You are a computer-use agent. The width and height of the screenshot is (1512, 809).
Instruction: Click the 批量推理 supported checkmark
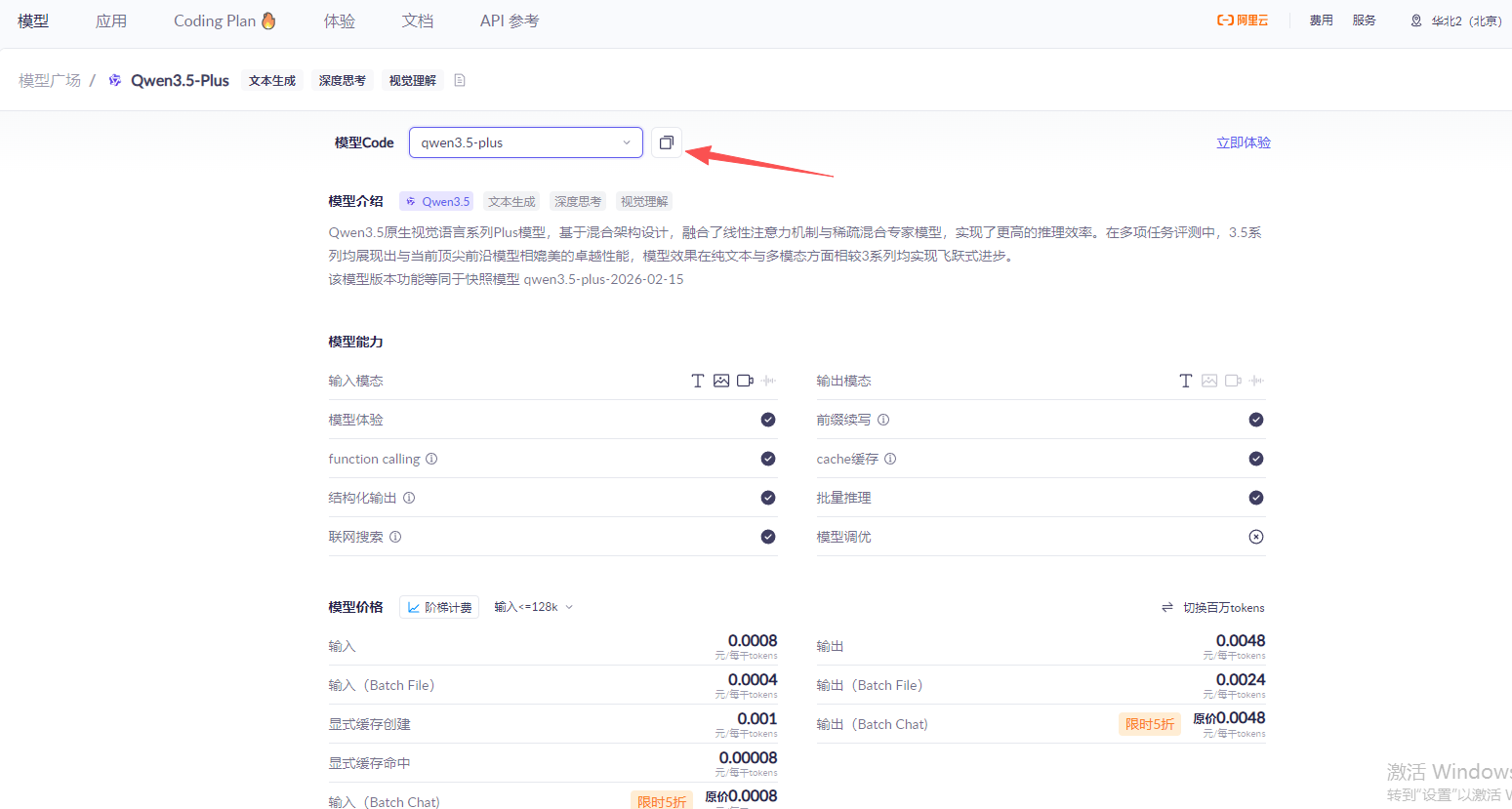pos(1256,498)
